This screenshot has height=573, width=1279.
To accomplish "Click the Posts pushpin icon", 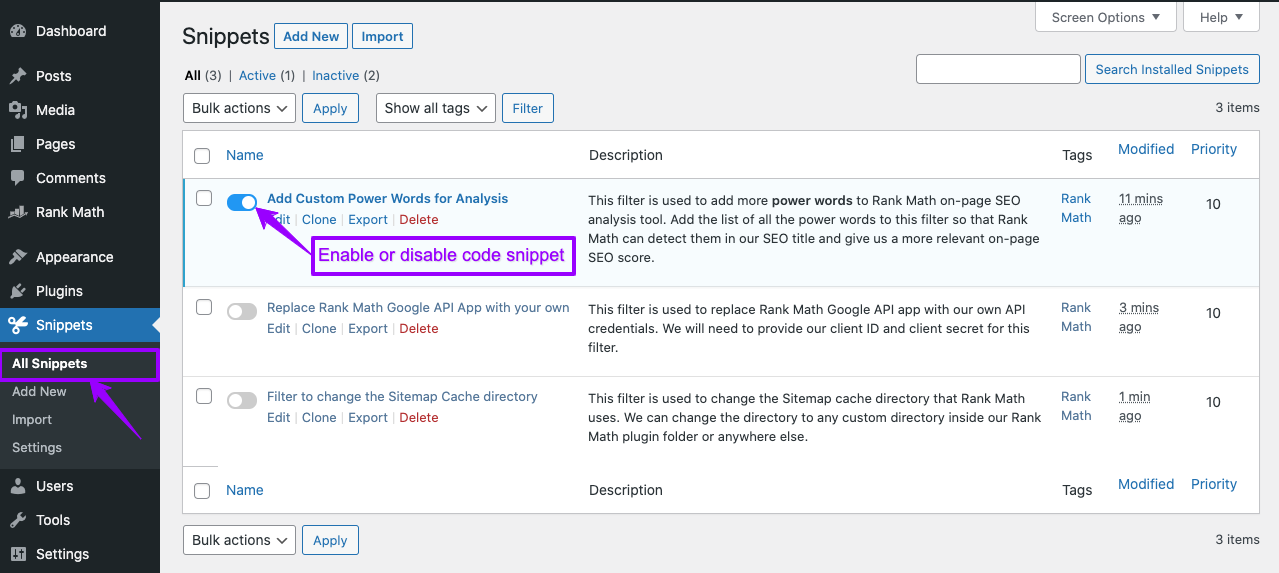I will [17, 76].
